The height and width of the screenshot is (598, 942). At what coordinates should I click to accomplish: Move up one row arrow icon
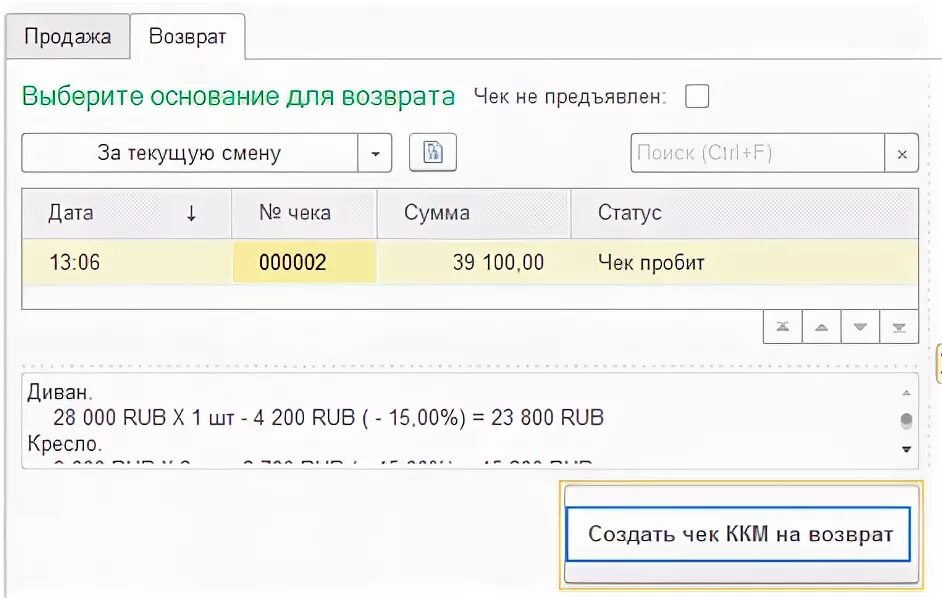tap(821, 327)
